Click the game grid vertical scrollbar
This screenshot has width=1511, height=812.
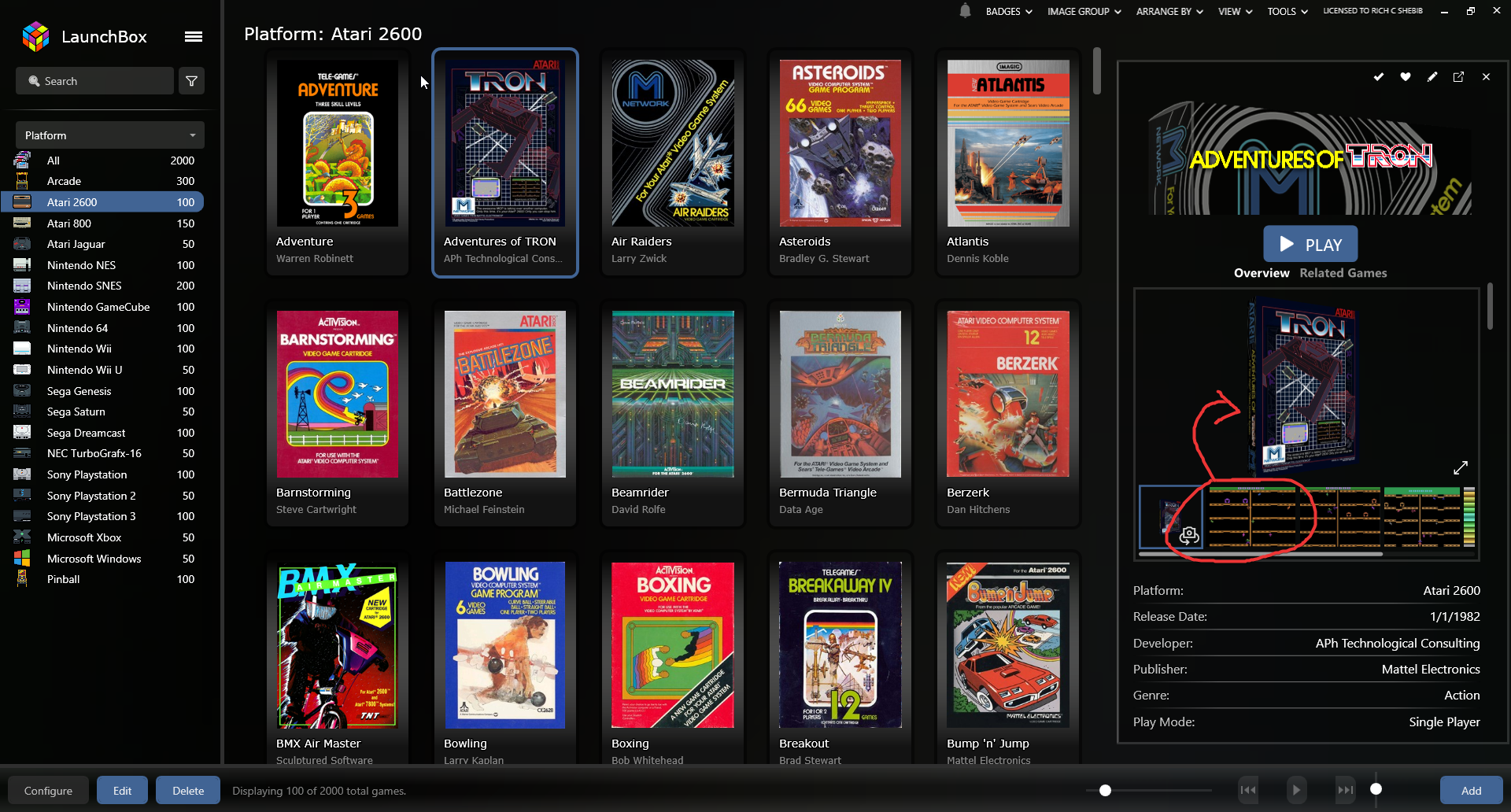point(1097,71)
